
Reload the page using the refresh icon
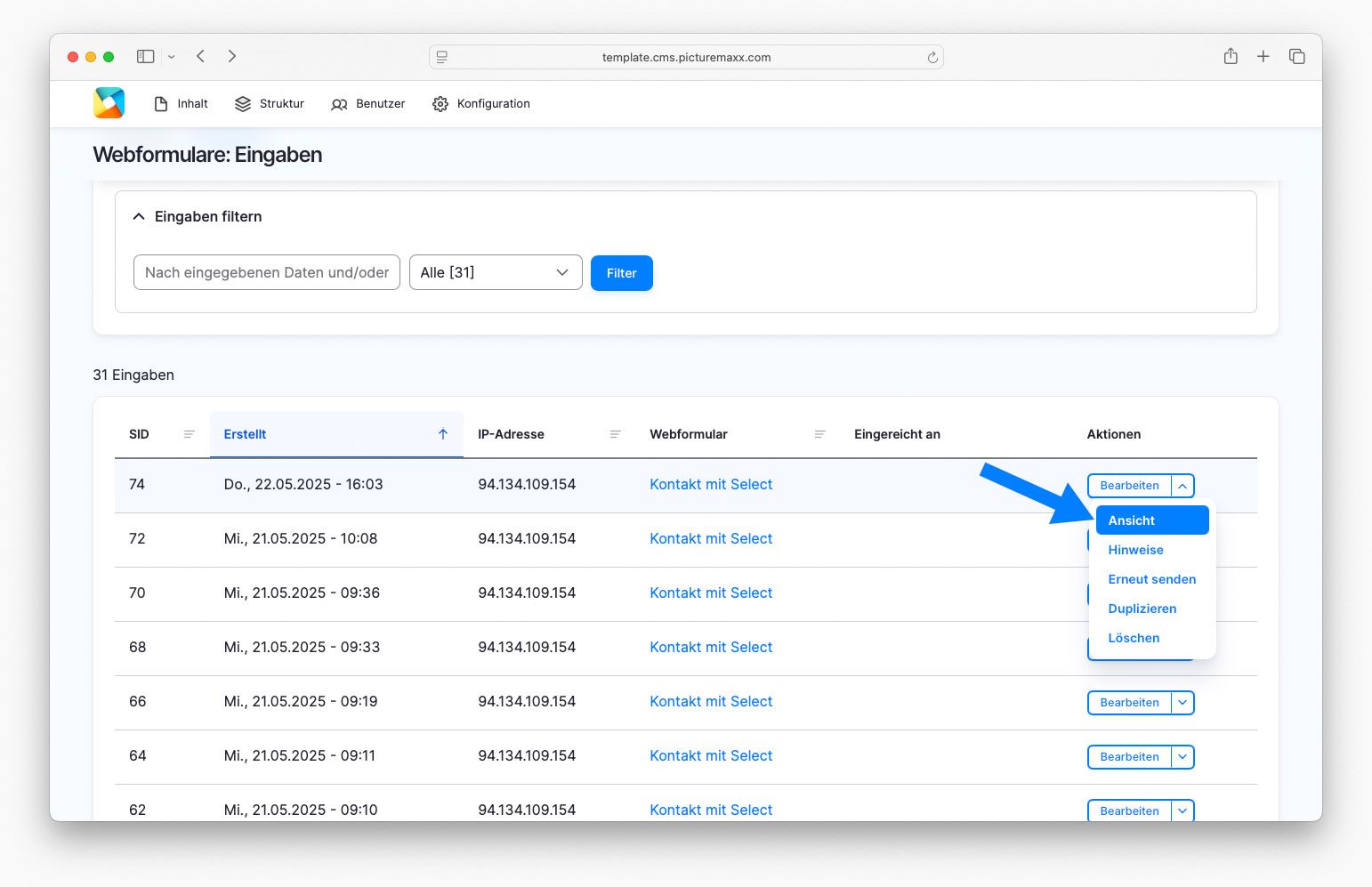932,57
